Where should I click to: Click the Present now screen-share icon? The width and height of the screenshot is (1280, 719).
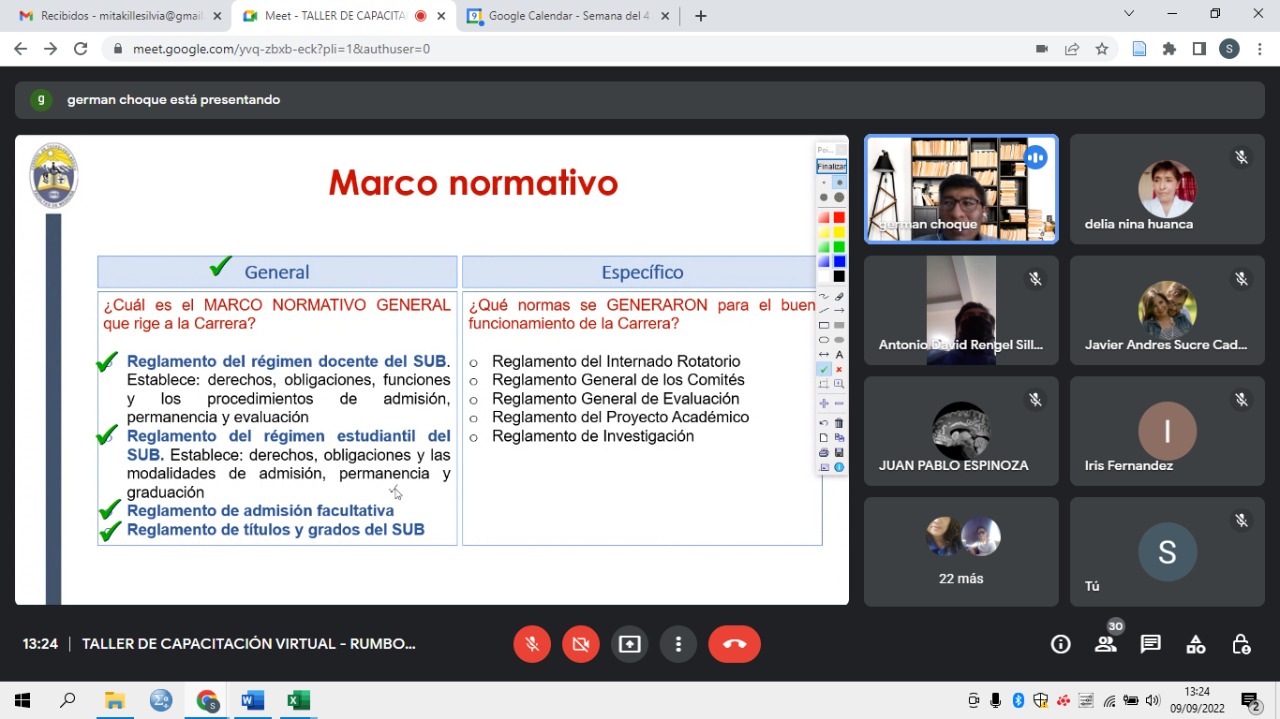(630, 644)
